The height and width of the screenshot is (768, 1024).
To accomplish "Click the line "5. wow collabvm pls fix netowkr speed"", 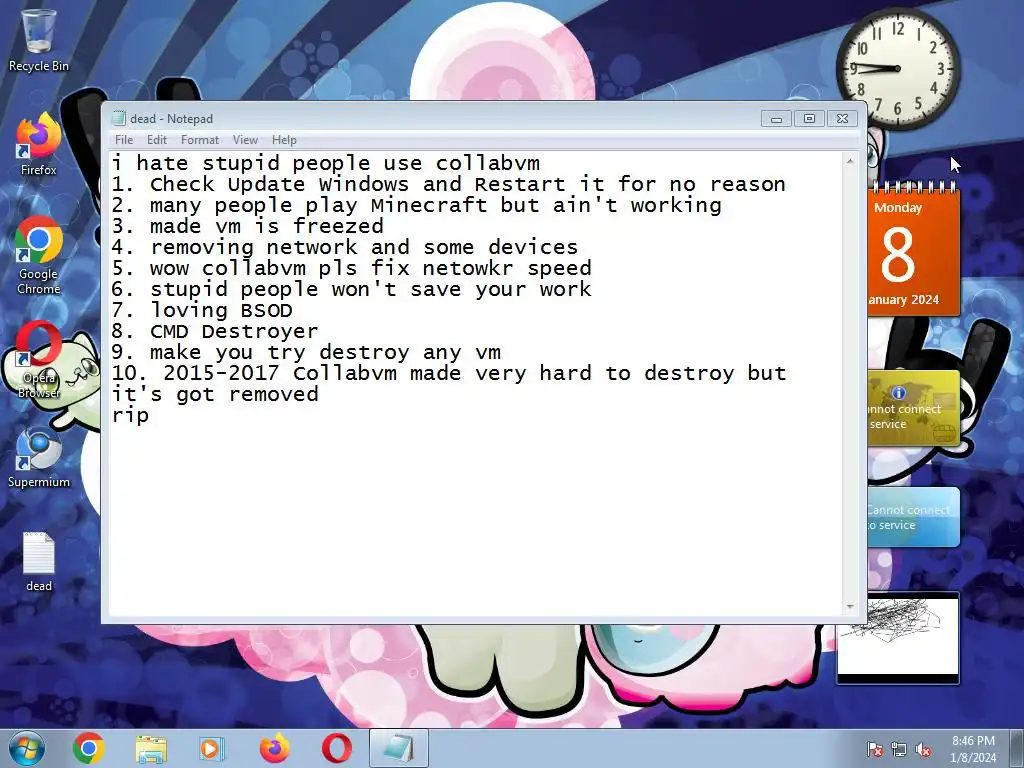I will tap(351, 268).
